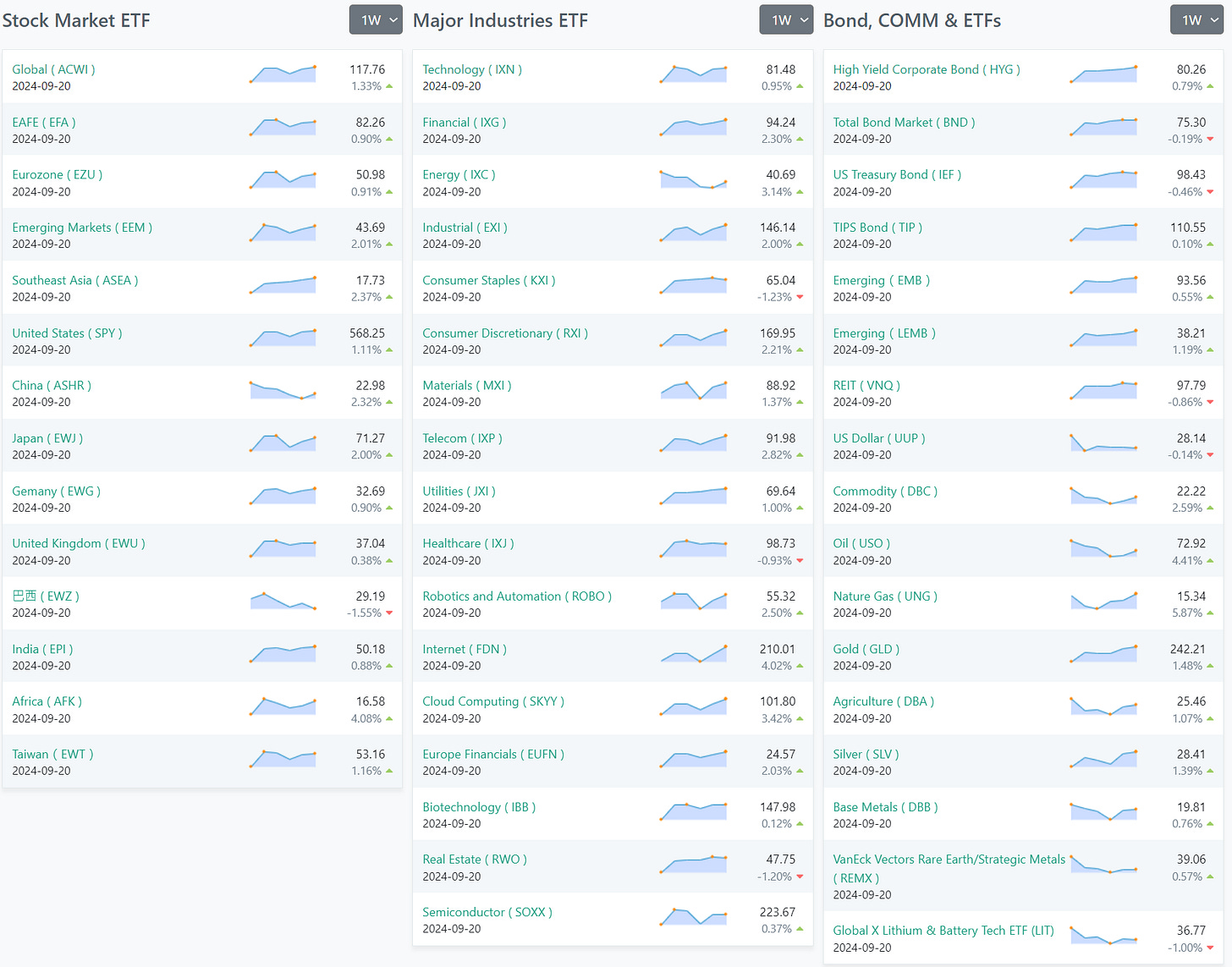This screenshot has width=1232, height=967.
Task: Open Commodity ( DBC ) link
Action: 885,491
